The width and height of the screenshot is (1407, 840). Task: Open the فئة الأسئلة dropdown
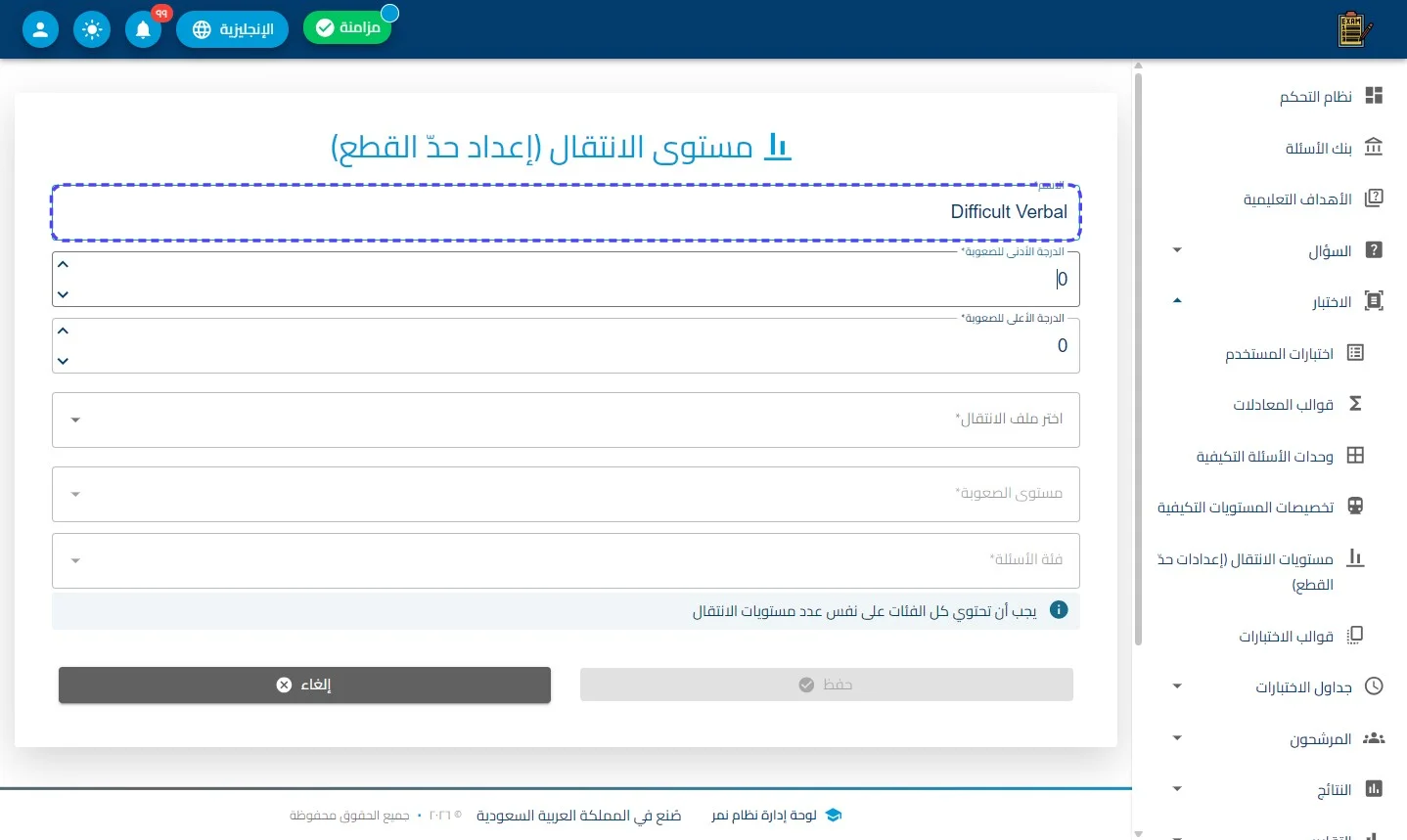tap(566, 560)
